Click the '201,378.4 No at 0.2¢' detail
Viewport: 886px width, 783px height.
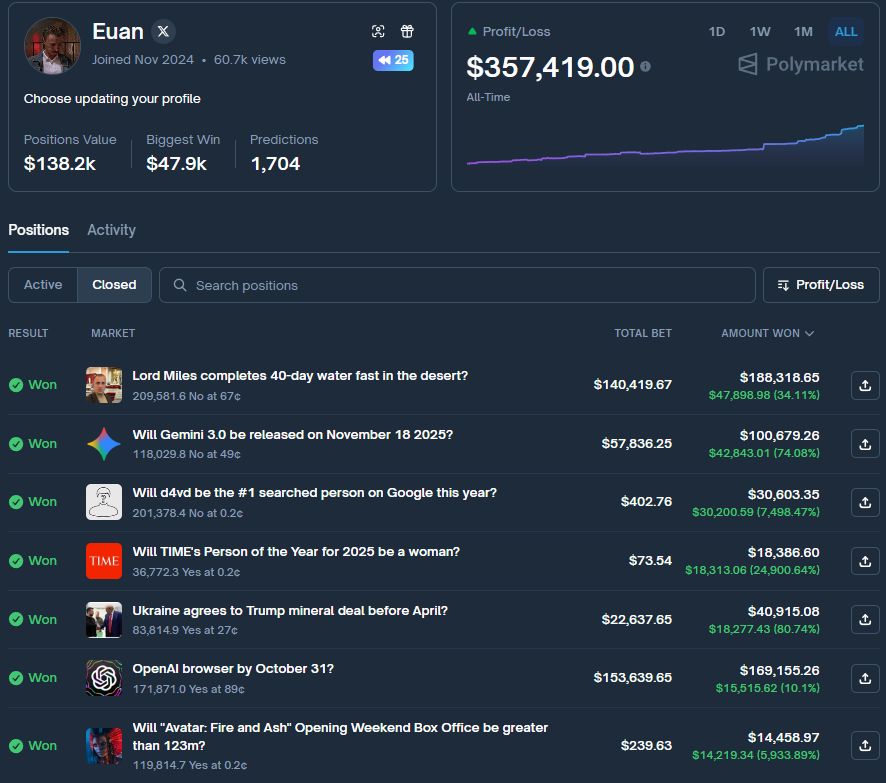pos(188,513)
